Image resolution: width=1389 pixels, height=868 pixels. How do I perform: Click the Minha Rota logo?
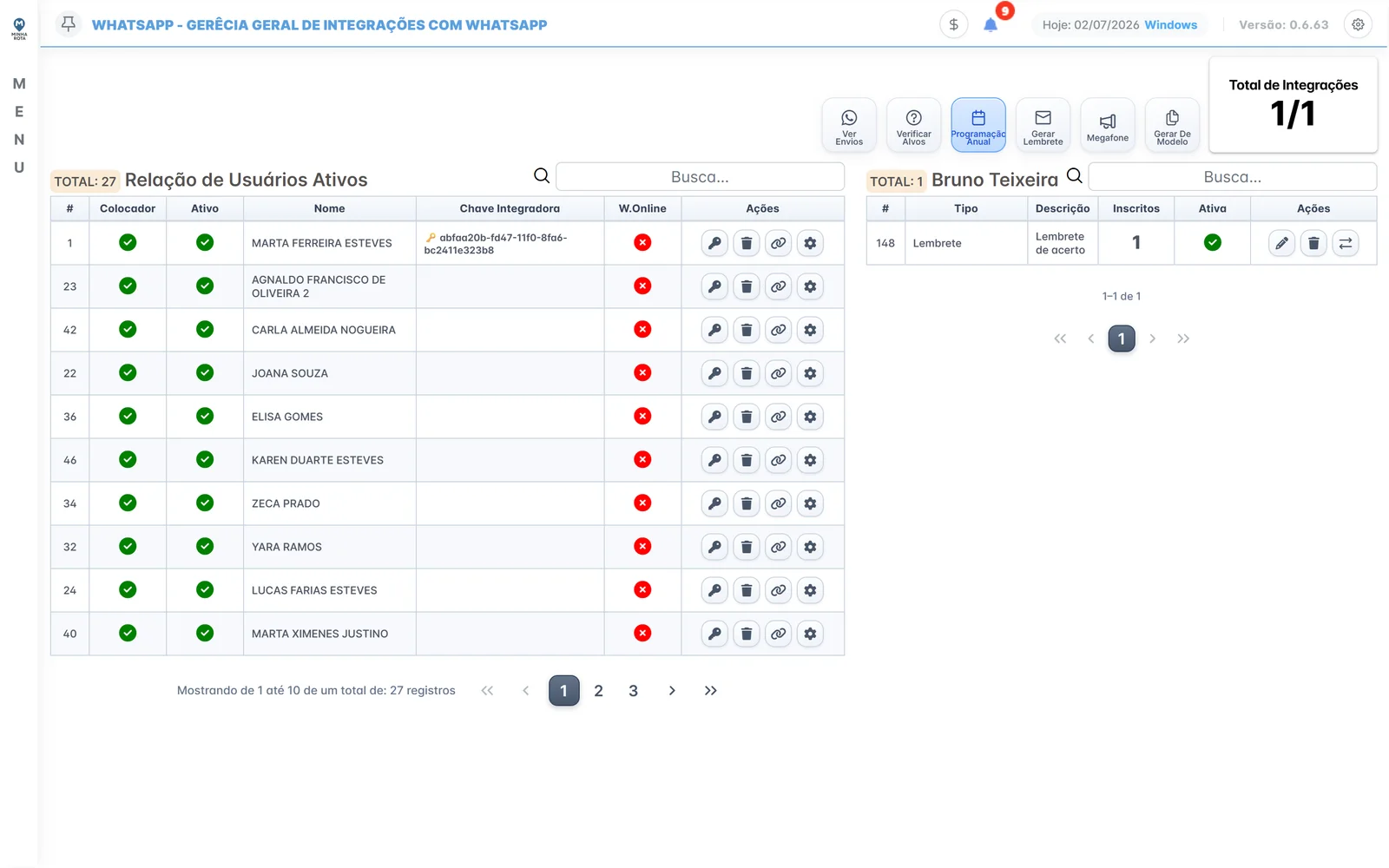[x=19, y=29]
